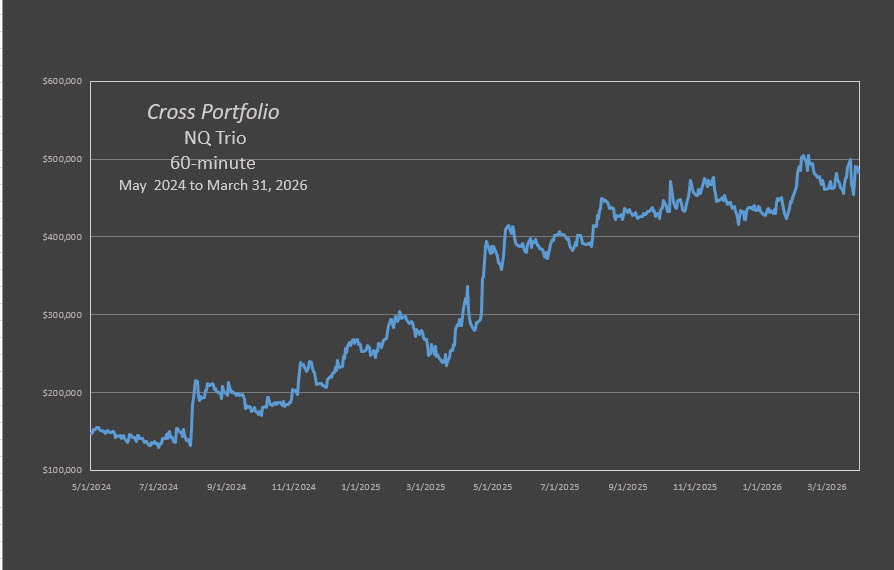Image resolution: width=894 pixels, height=570 pixels.
Task: Click the 9/1/2025 x-axis date label
Action: tap(628, 487)
